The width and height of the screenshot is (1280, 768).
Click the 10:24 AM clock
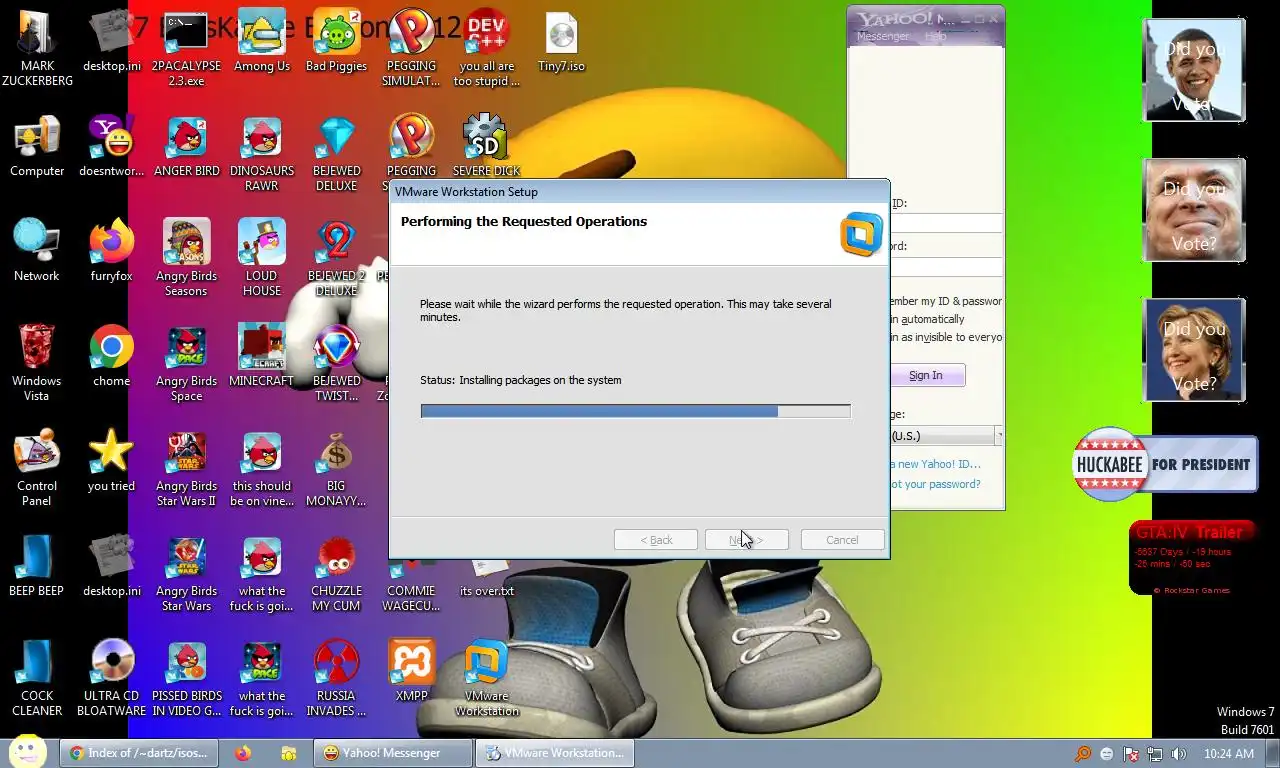click(x=1229, y=754)
